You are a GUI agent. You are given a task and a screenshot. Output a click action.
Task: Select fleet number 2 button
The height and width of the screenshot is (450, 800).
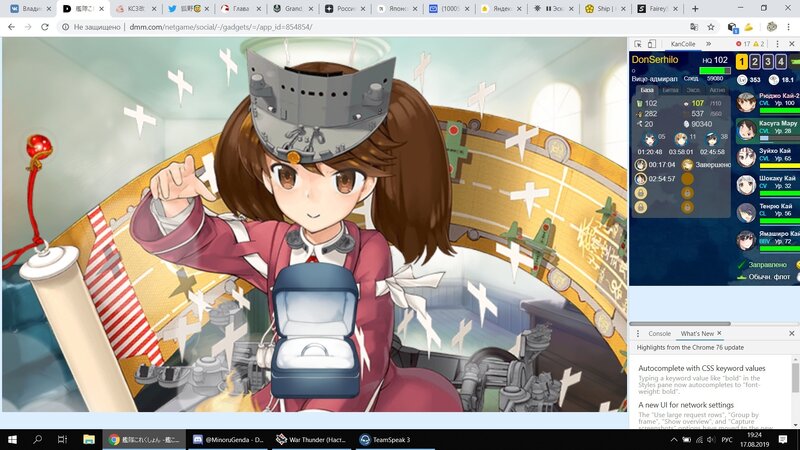tap(755, 62)
